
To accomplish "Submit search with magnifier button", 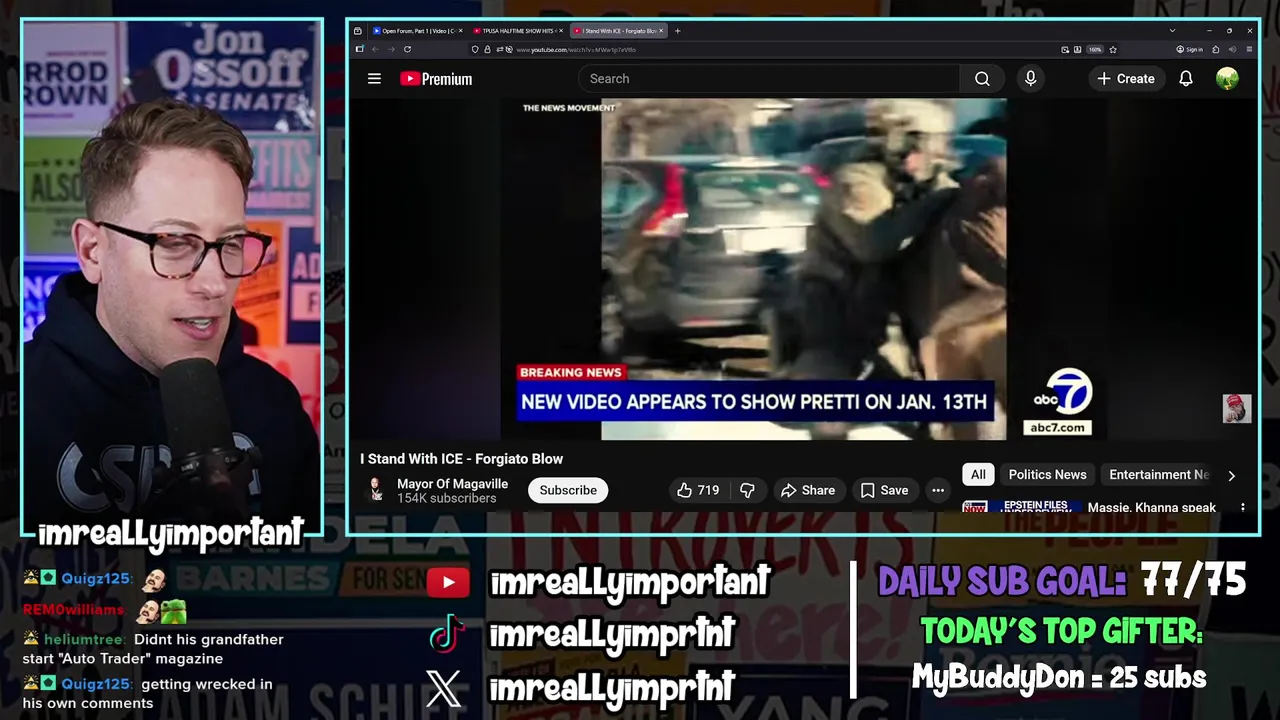I will pos(982,78).
